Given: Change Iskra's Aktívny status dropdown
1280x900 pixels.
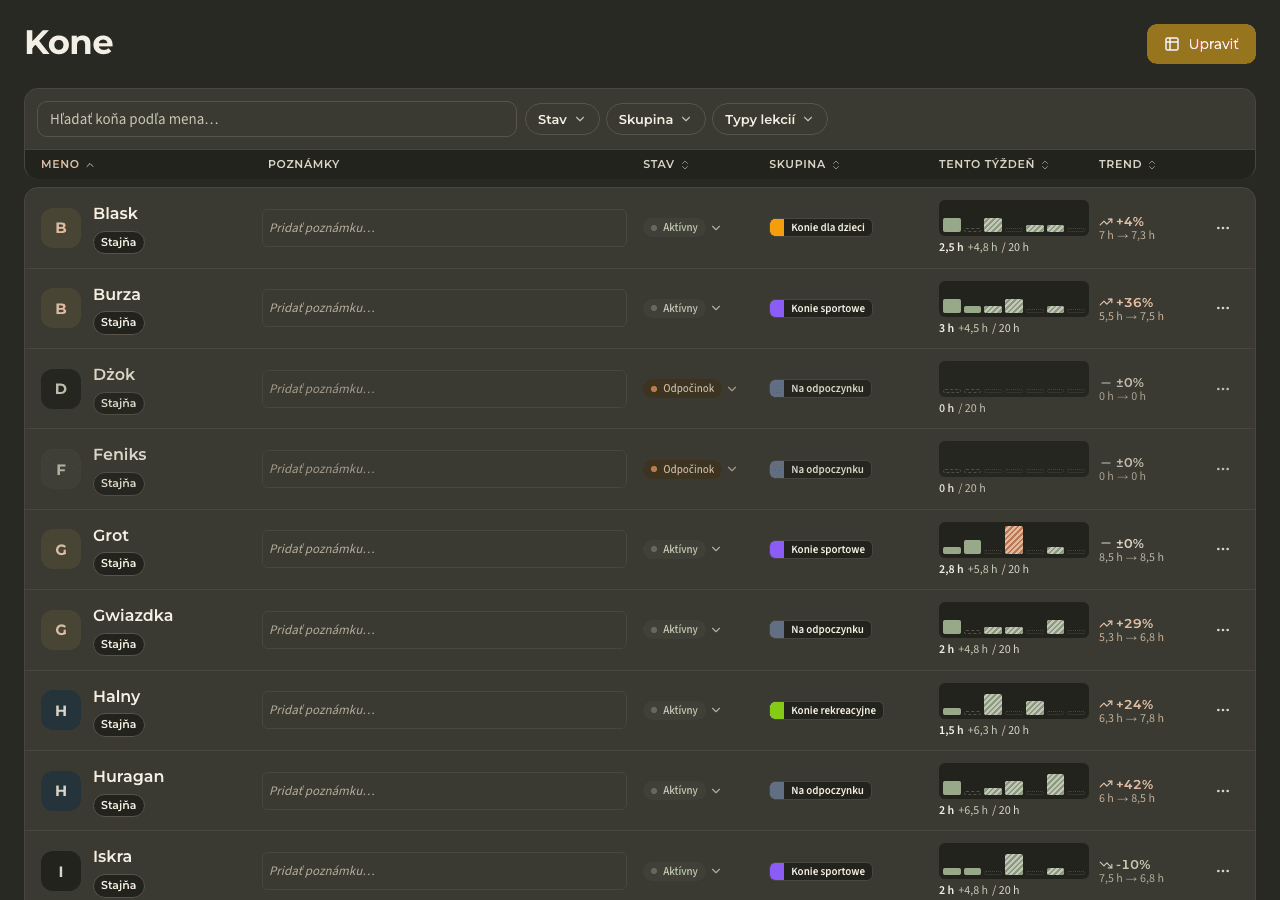Looking at the screenshot, I should (683, 871).
